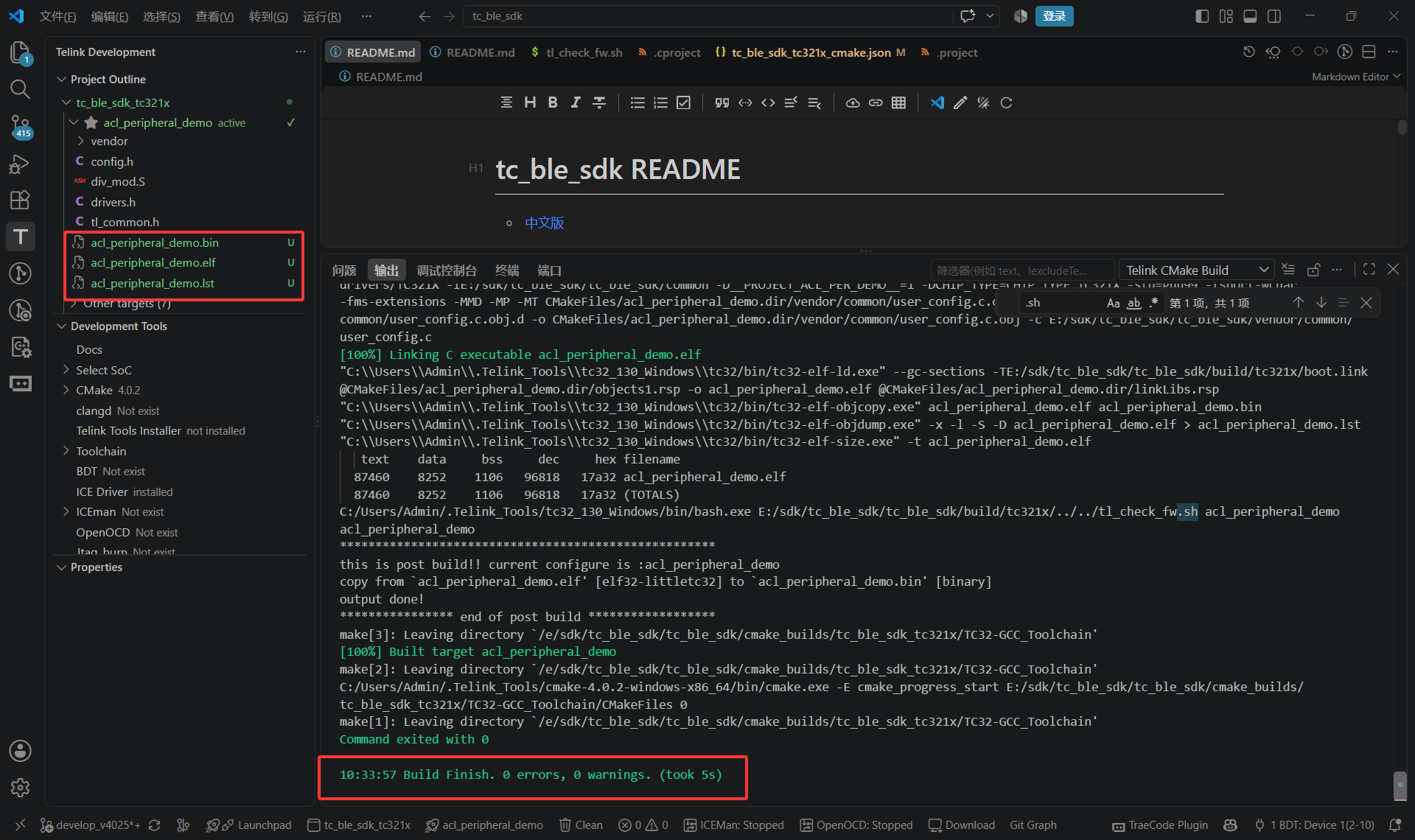1415x840 pixels.
Task: Click the Italic formatting icon
Action: click(576, 102)
